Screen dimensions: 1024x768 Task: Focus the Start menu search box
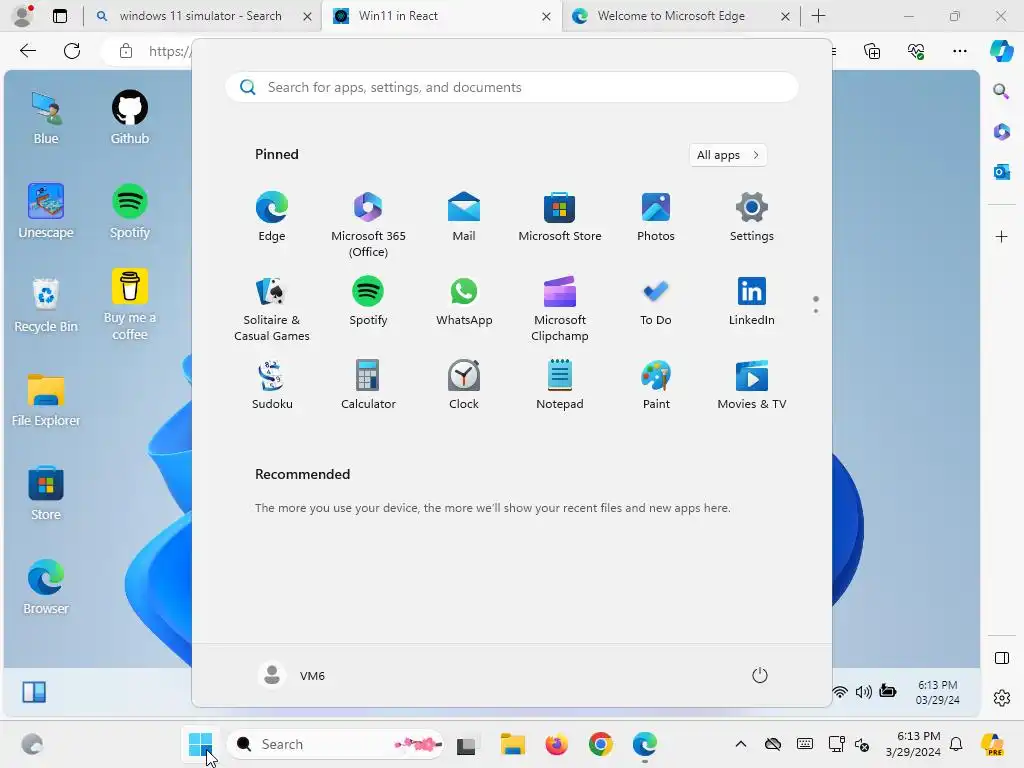[x=512, y=88]
